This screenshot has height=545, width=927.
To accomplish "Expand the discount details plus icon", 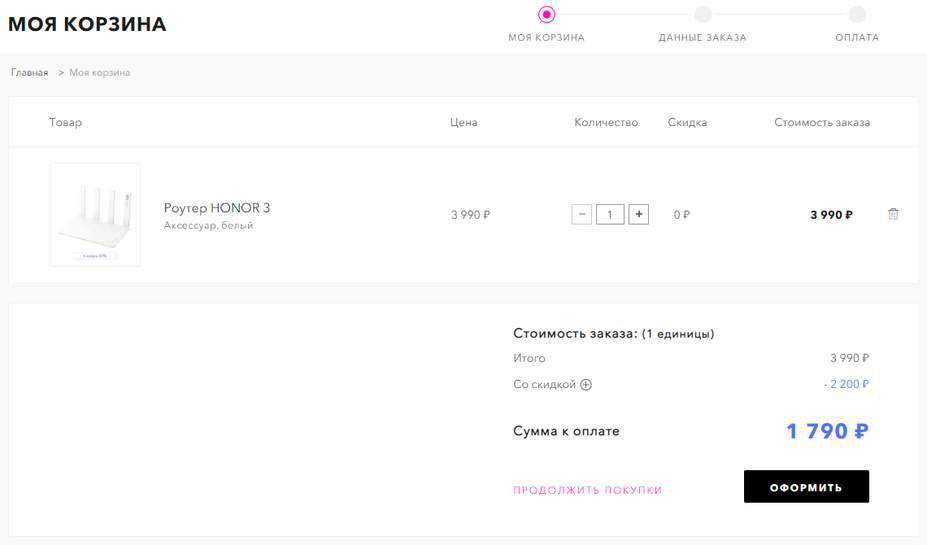I will 587,385.
